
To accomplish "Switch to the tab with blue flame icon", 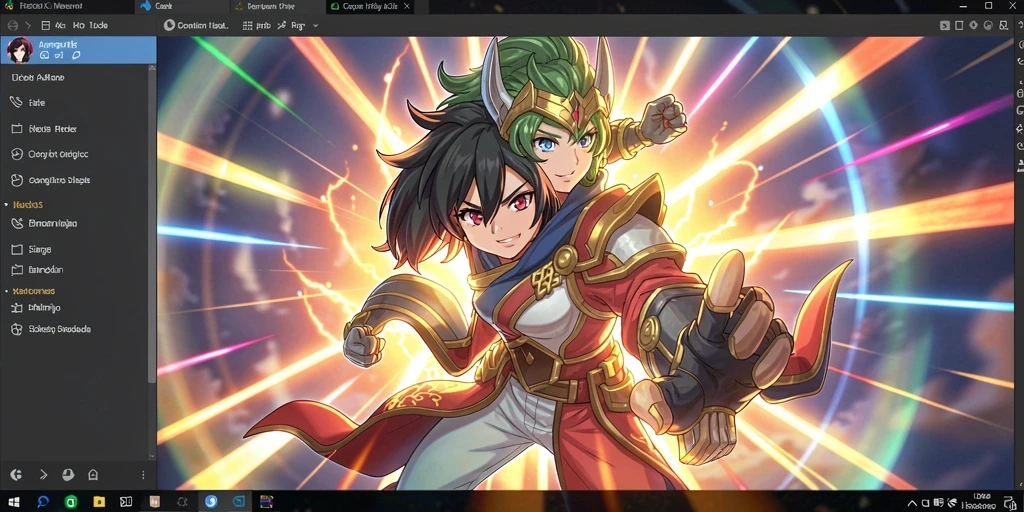I will [157, 6].
